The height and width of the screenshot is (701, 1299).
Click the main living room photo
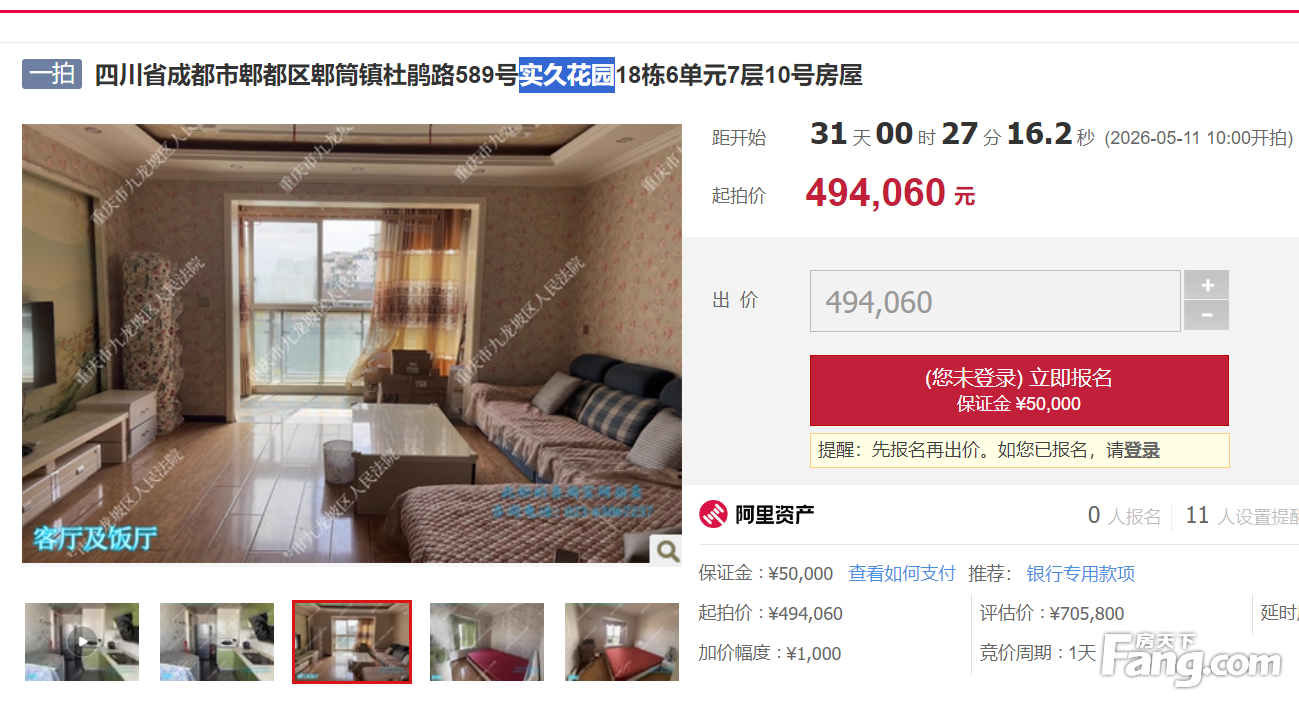(x=352, y=343)
